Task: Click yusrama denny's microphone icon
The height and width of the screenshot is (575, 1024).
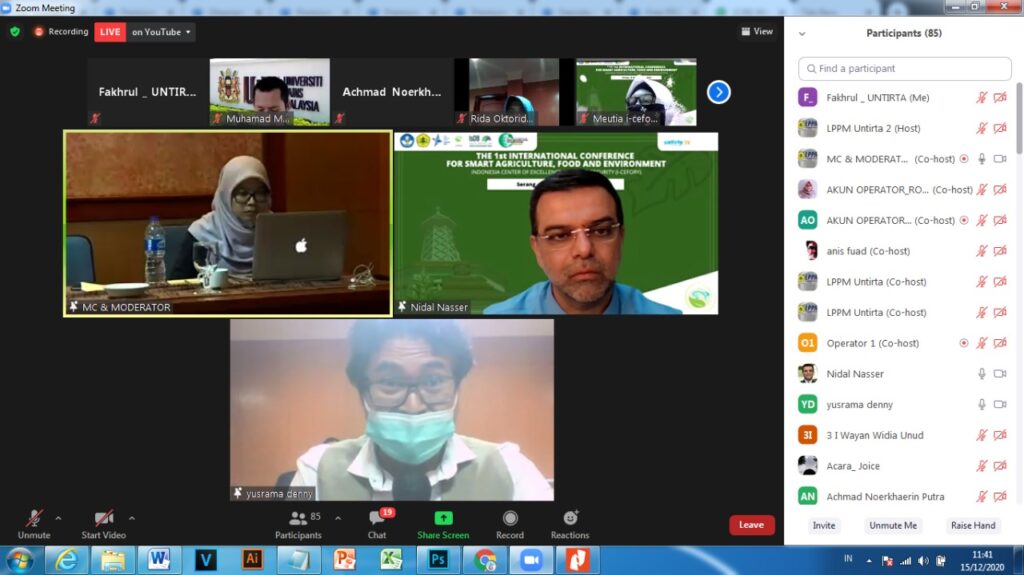Action: 982,404
